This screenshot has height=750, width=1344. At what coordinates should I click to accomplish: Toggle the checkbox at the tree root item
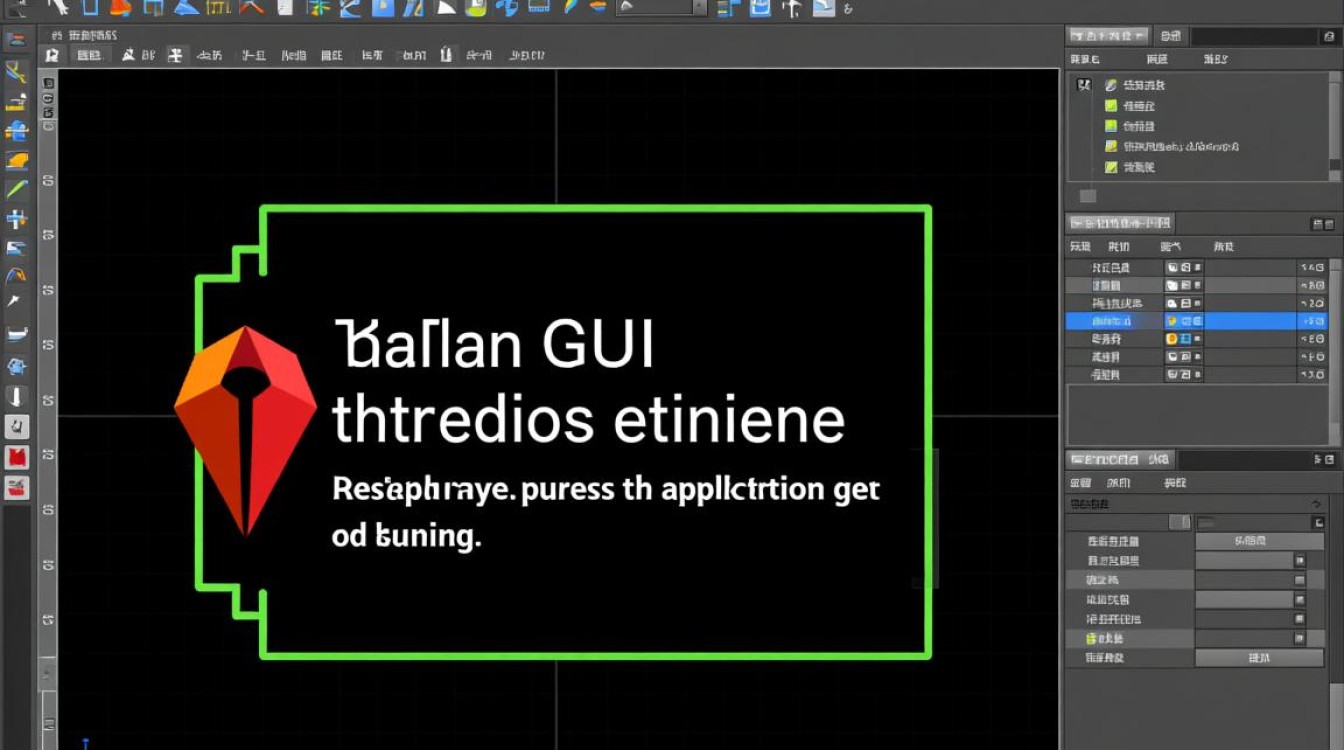click(x=1084, y=85)
